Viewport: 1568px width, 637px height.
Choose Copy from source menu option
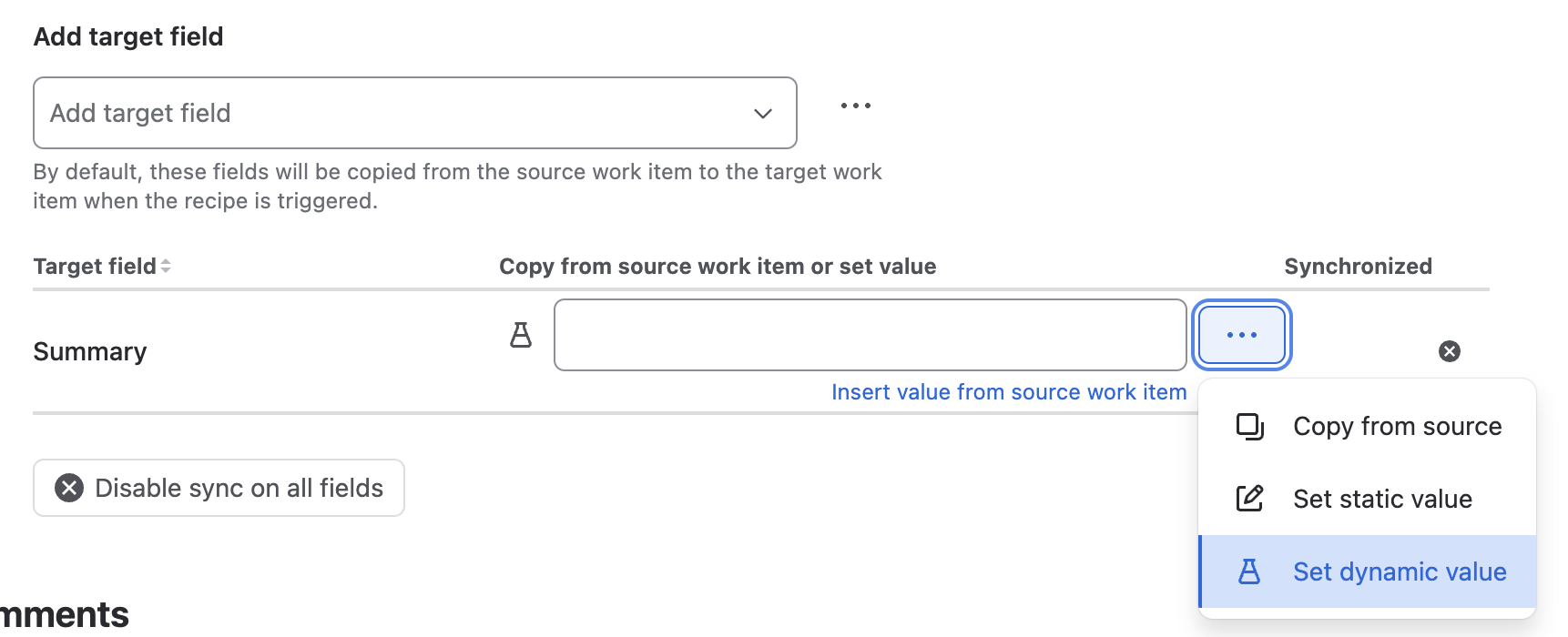[1368, 426]
